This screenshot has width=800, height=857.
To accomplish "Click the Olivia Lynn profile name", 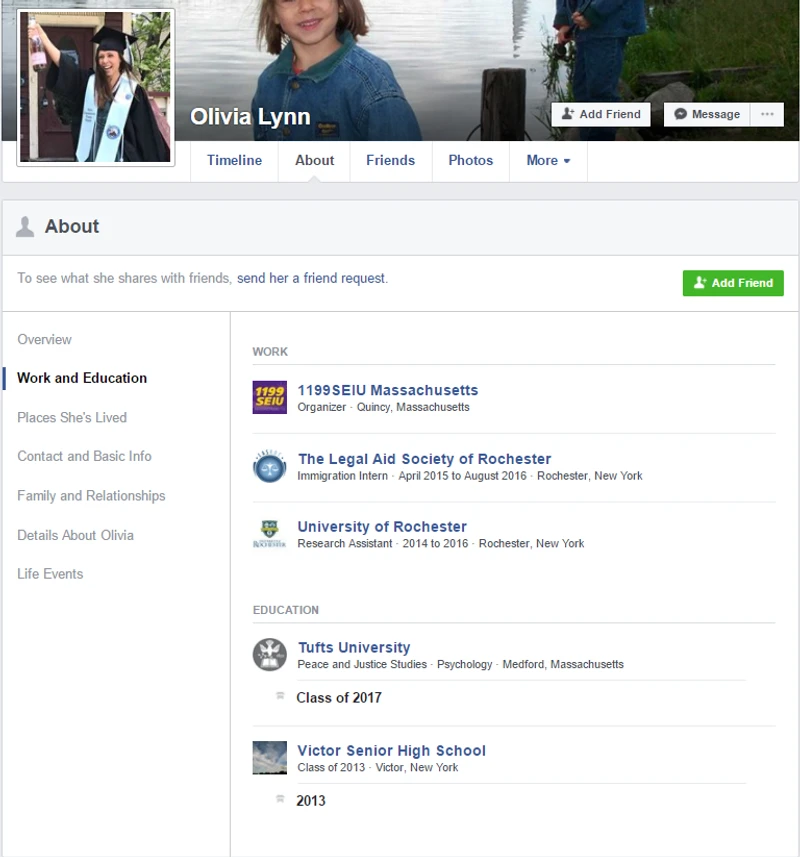I will coord(250,117).
